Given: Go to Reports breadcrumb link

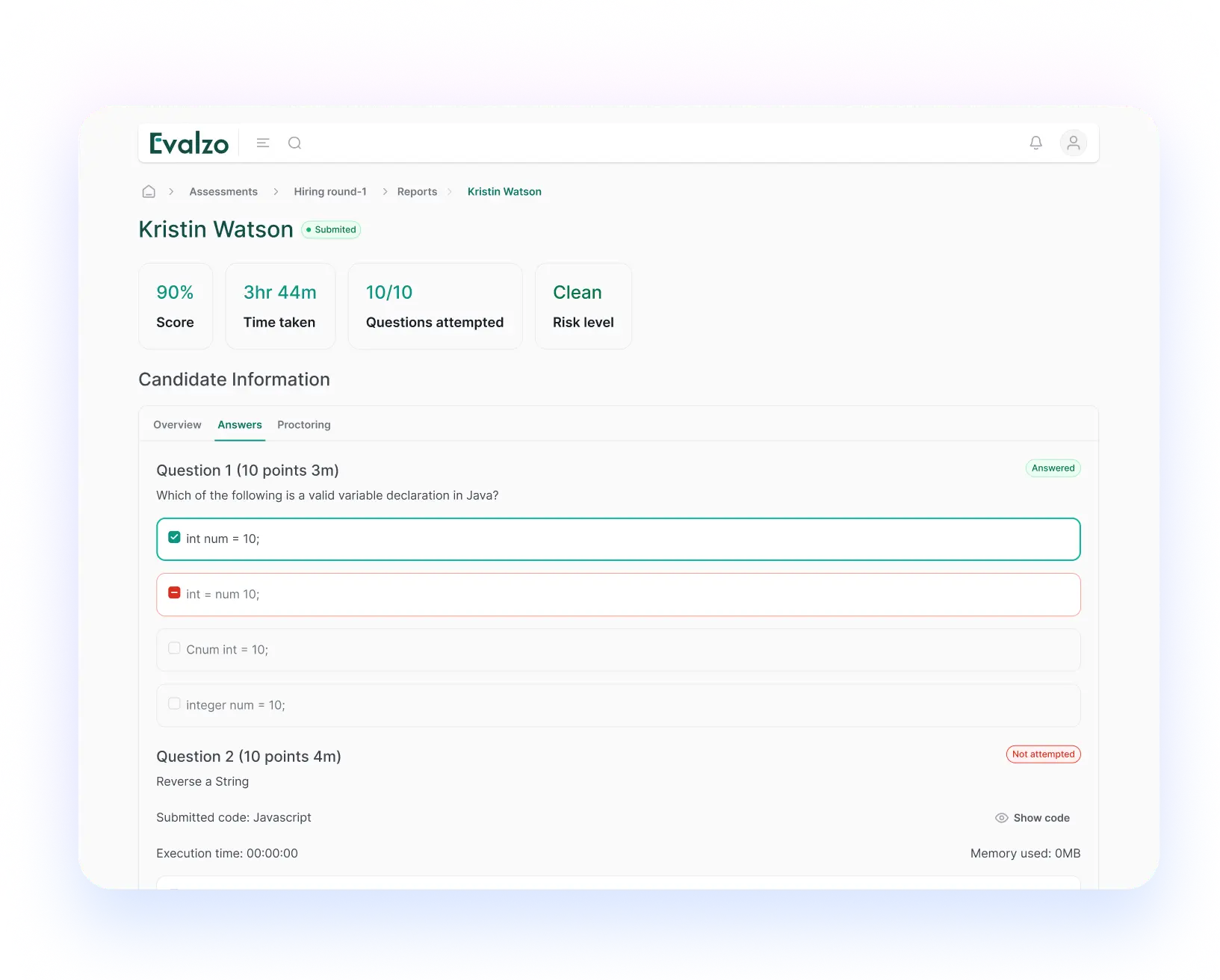Looking at the screenshot, I should (417, 191).
